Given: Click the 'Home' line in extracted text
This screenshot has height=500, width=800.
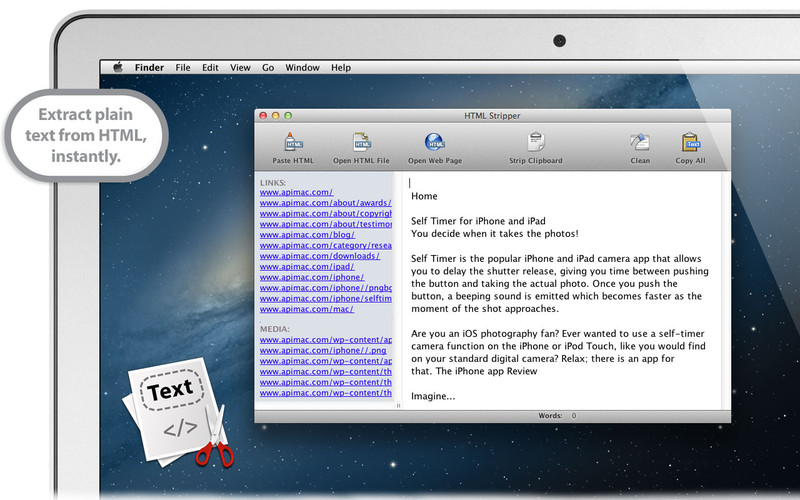Looking at the screenshot, I should pos(424,196).
